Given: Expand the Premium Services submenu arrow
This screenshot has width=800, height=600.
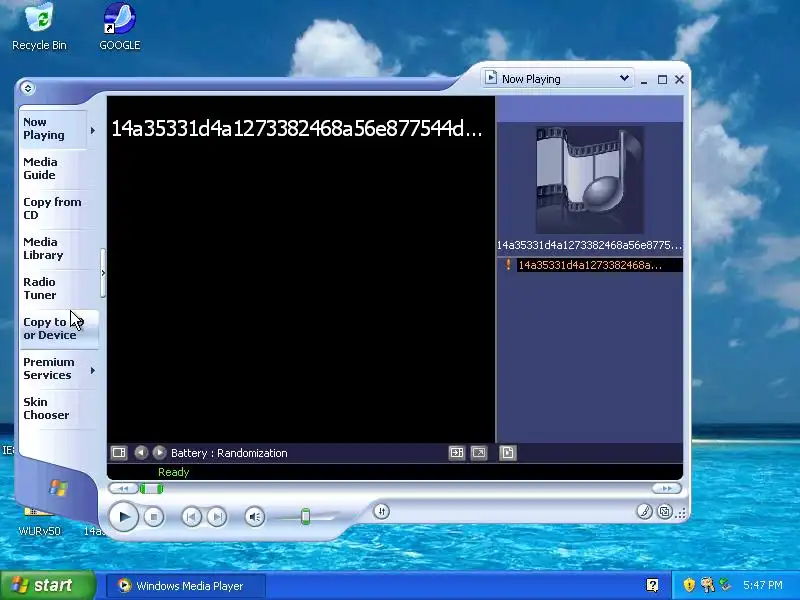Looking at the screenshot, I should tap(93, 370).
